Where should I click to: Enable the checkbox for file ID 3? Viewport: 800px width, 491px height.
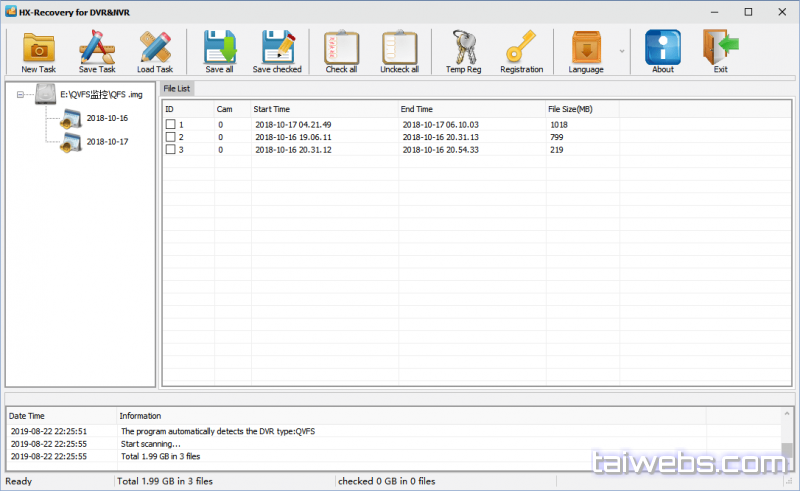coord(170,150)
